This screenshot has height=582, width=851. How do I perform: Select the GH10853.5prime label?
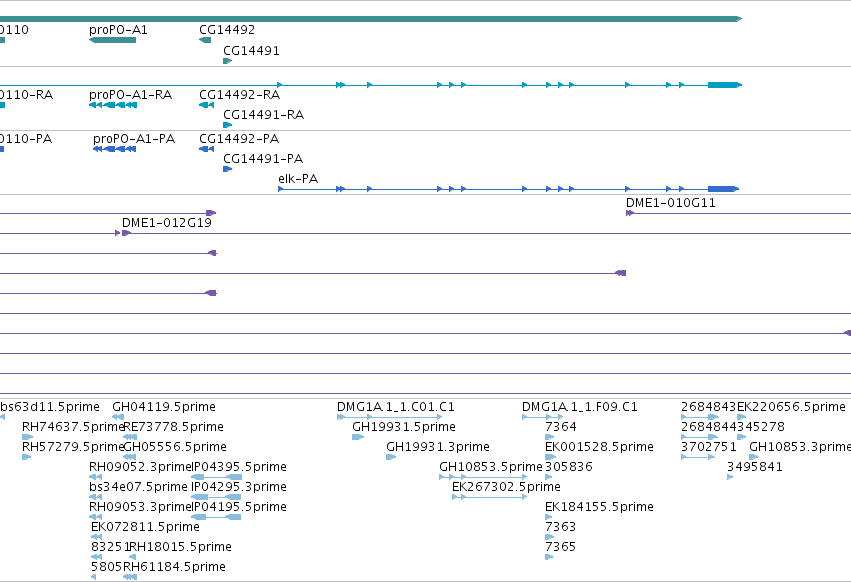pos(491,467)
